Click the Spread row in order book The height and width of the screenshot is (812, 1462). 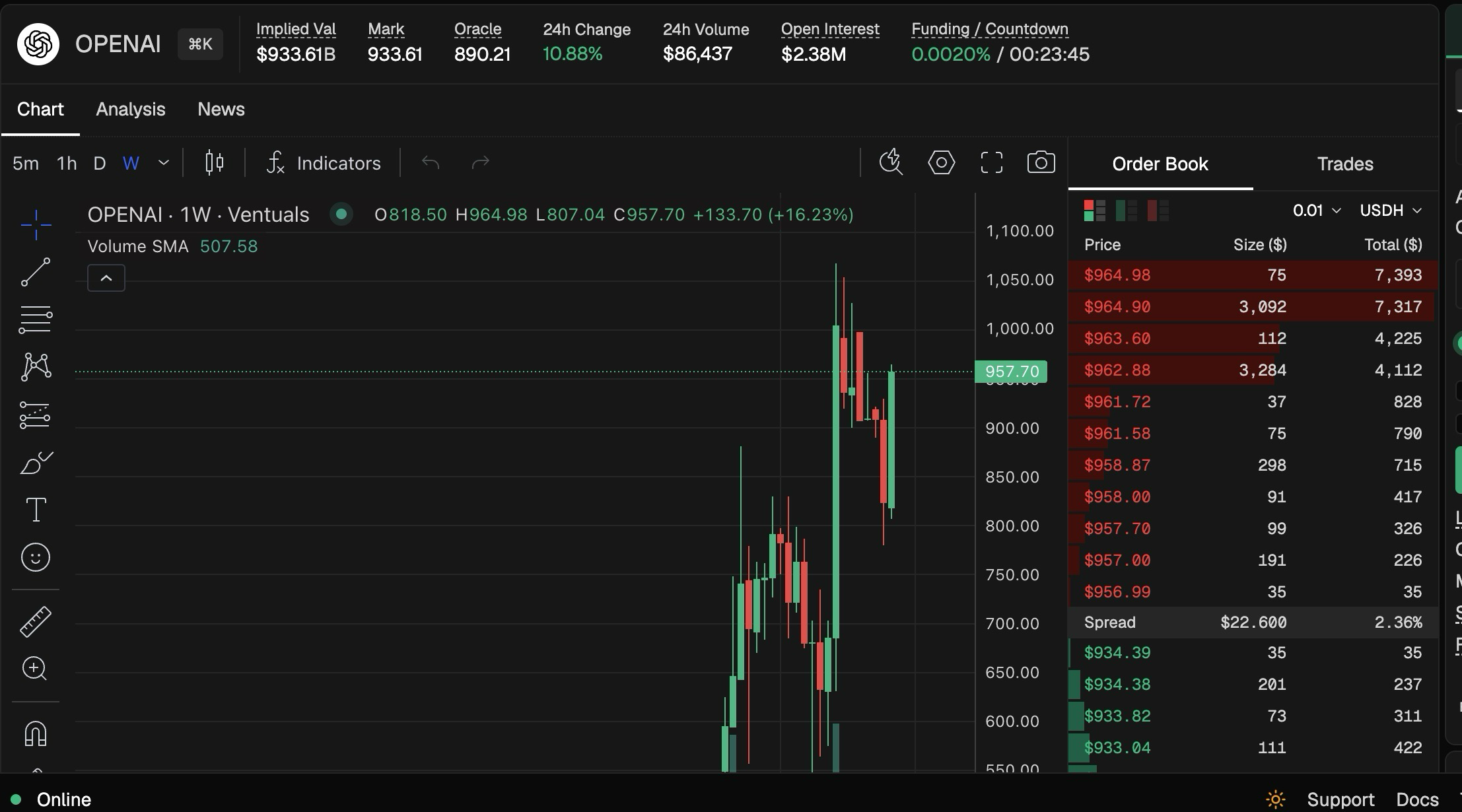tap(1253, 623)
